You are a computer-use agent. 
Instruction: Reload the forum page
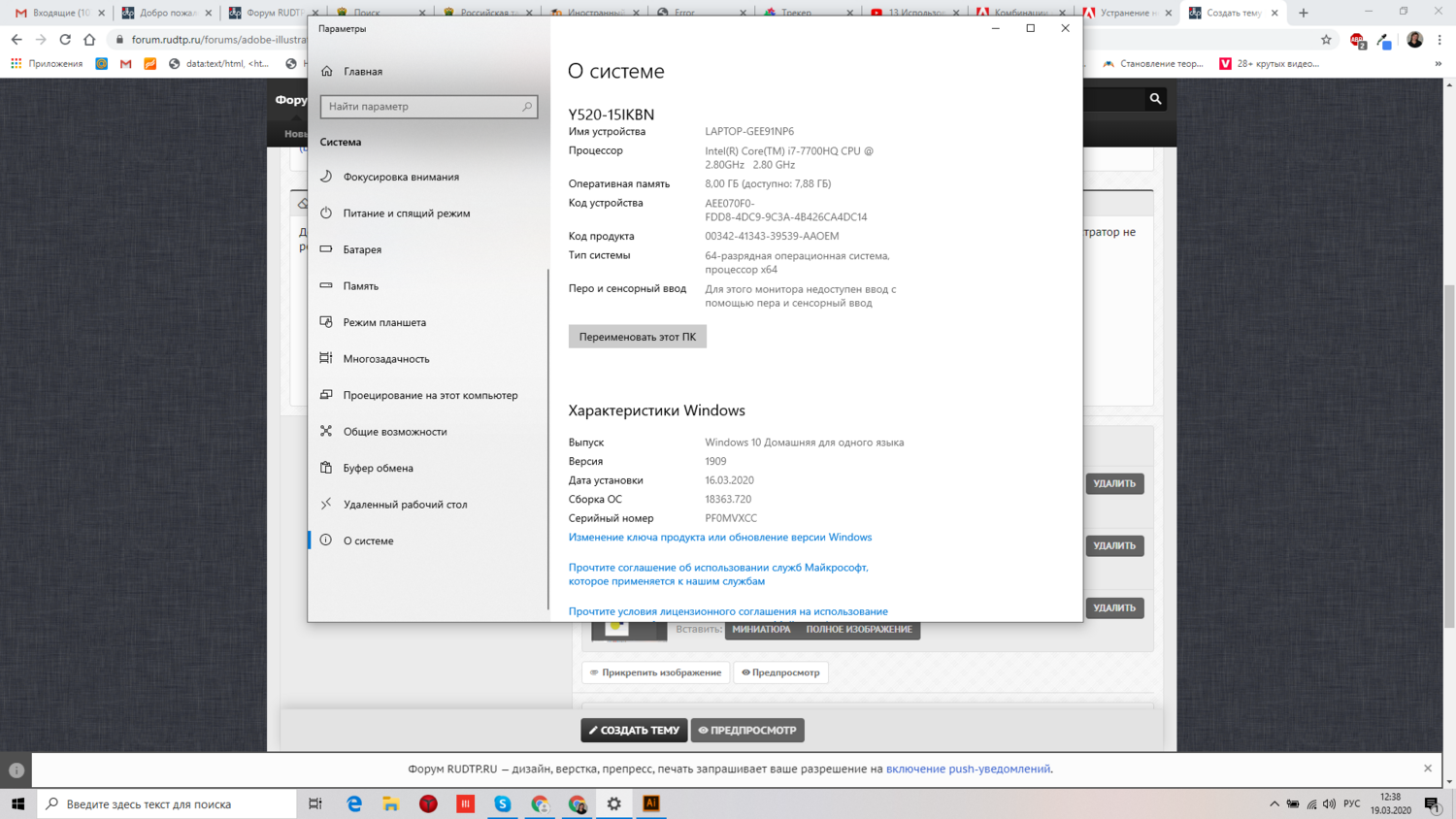tap(65, 40)
